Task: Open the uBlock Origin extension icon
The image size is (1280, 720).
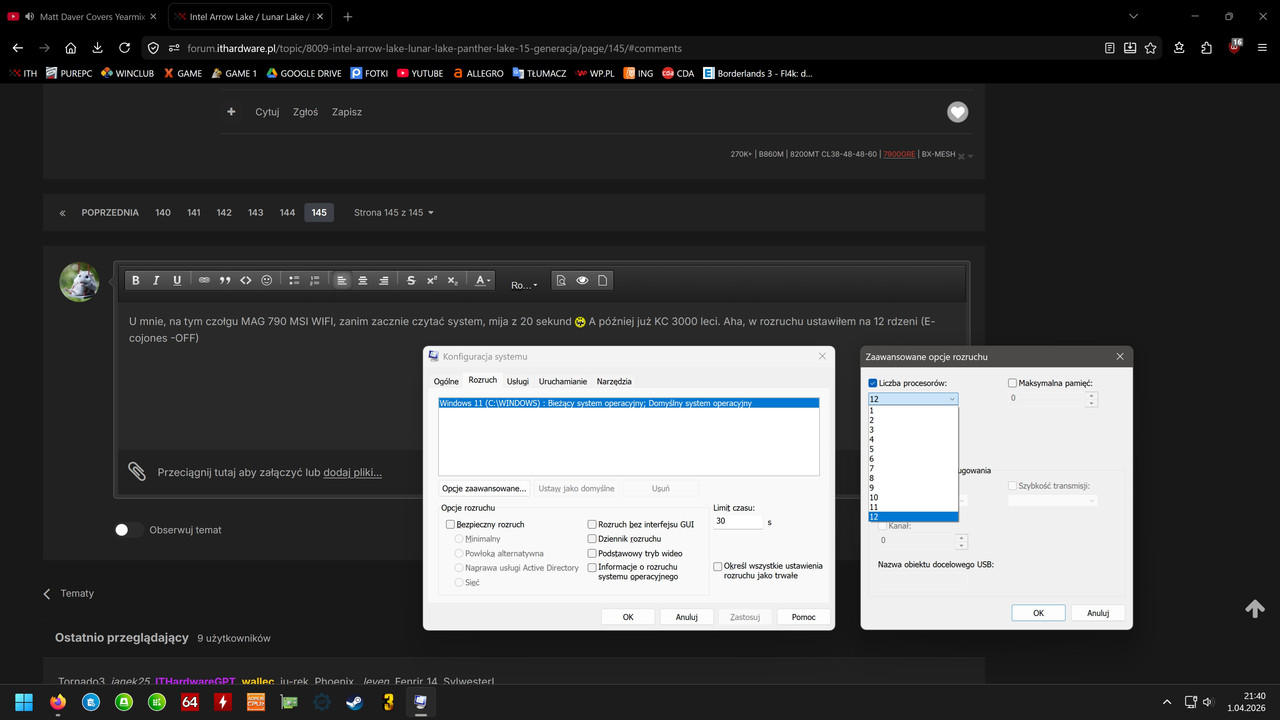Action: pos(1235,47)
